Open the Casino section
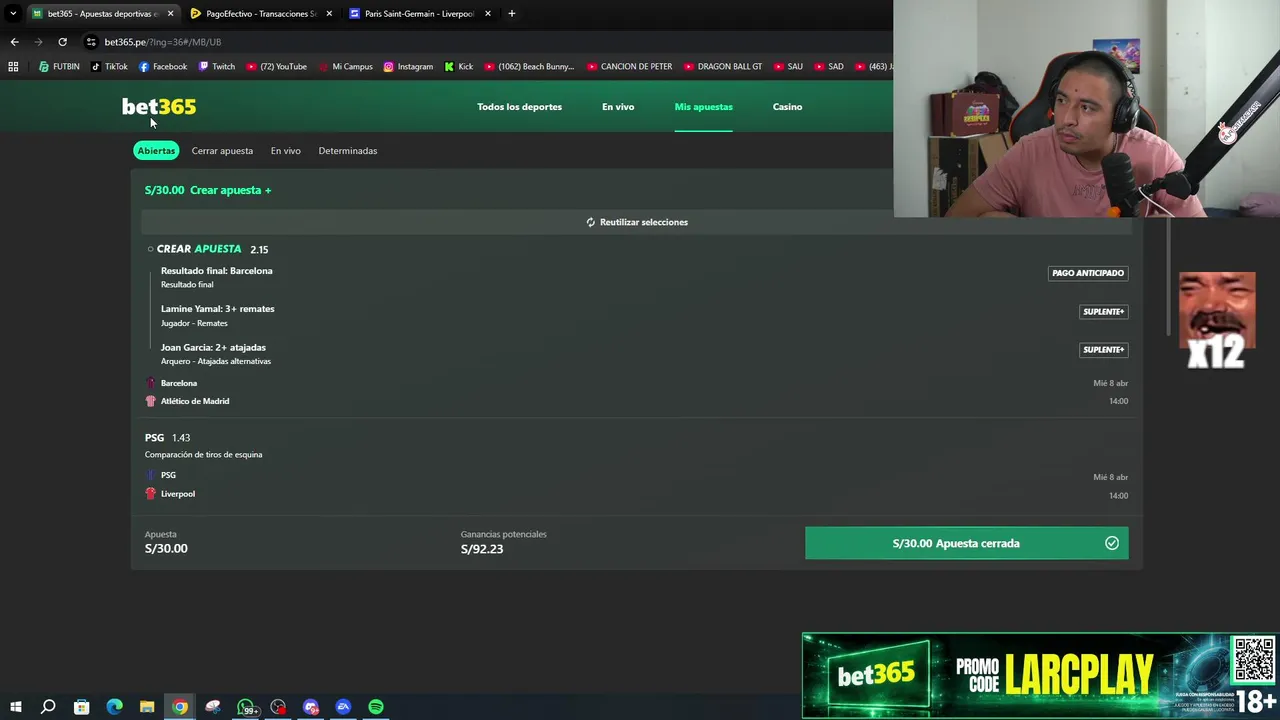Viewport: 1280px width, 720px height. click(x=787, y=107)
